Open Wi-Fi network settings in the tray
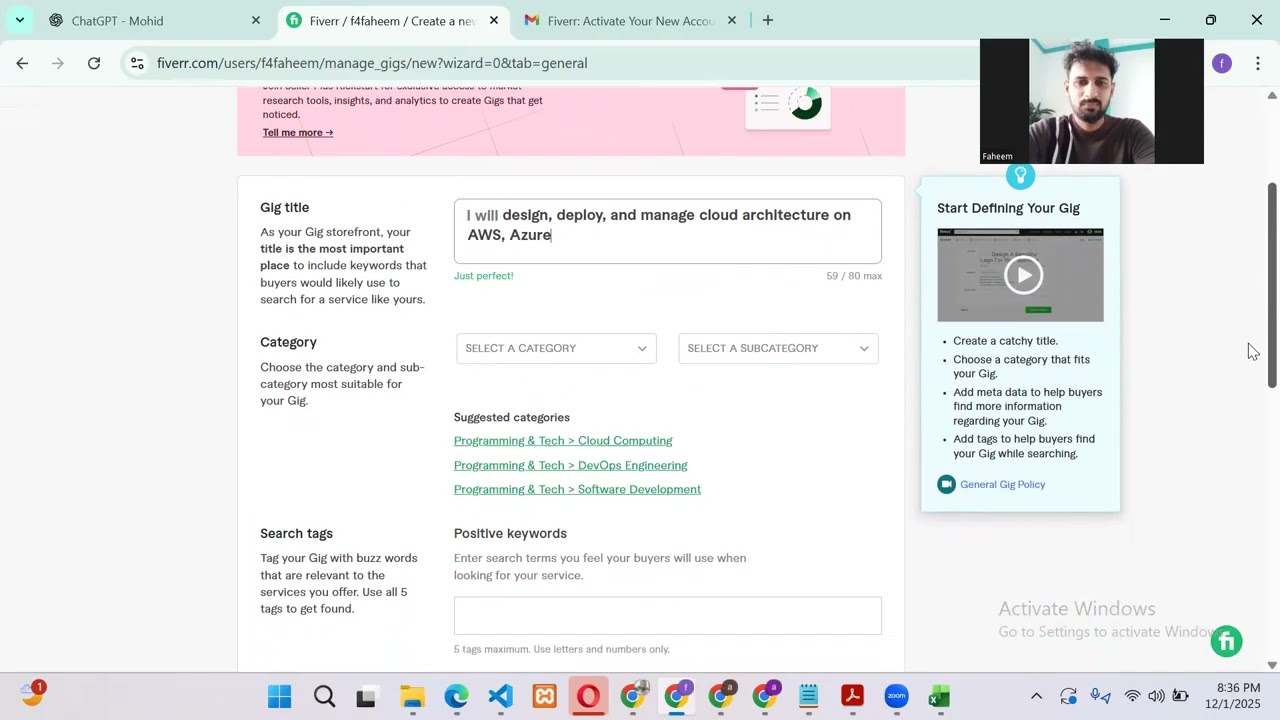 (1132, 697)
